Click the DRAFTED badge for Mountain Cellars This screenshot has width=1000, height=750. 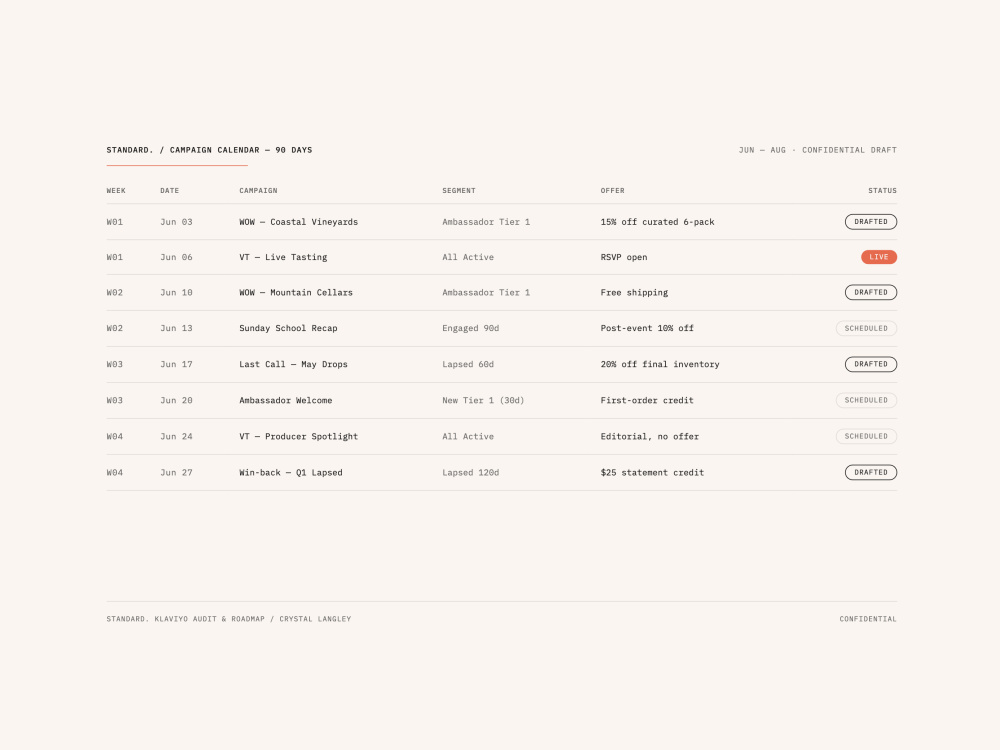pyautogui.click(x=871, y=292)
